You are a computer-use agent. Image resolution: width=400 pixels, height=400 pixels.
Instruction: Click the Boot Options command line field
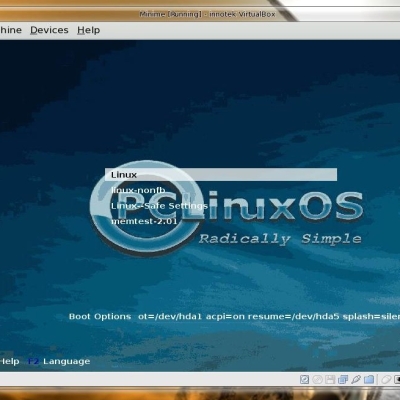pos(269,316)
